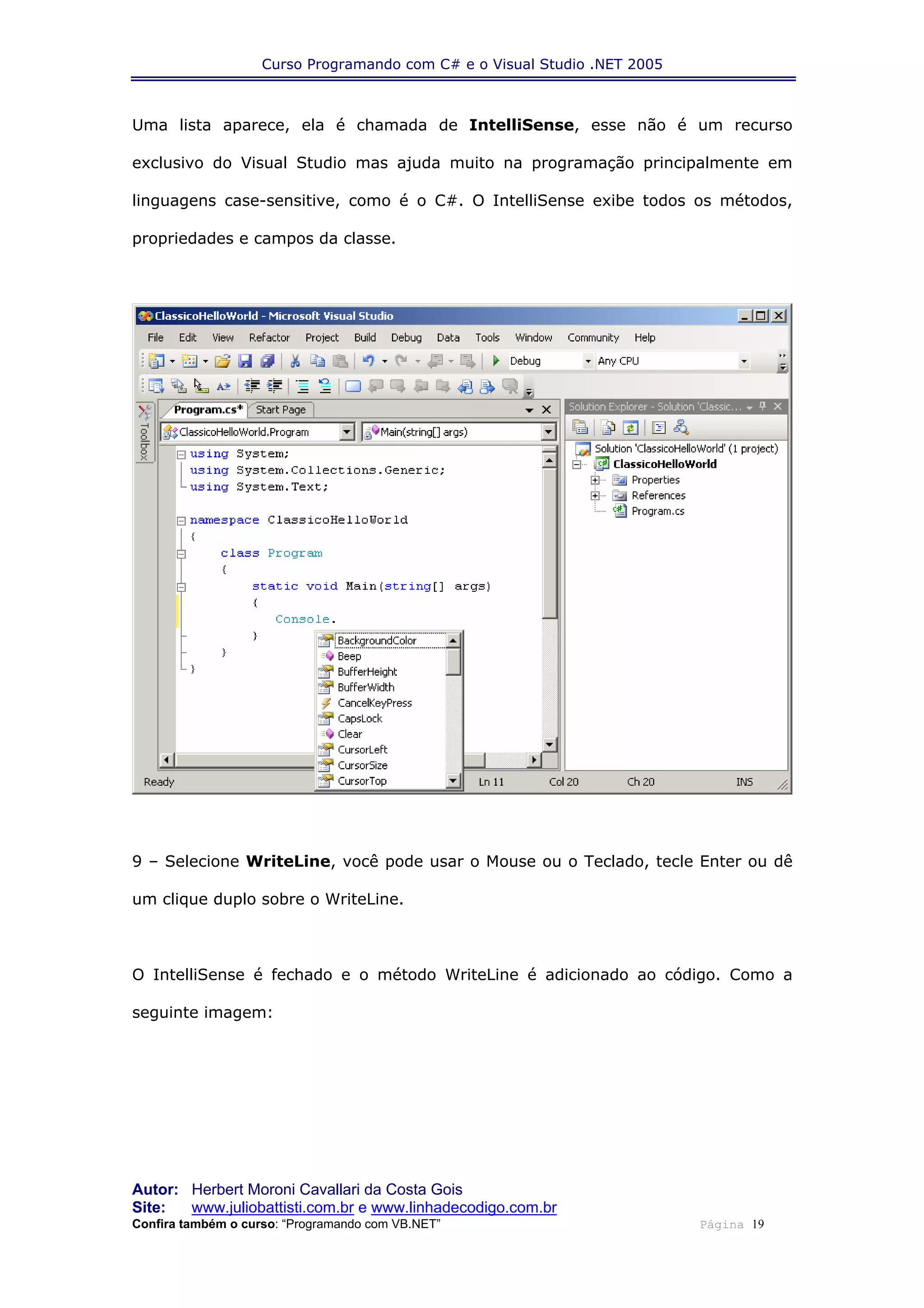Click the editor vertical scroll-down arrow
The image size is (924, 1308).
(550, 745)
